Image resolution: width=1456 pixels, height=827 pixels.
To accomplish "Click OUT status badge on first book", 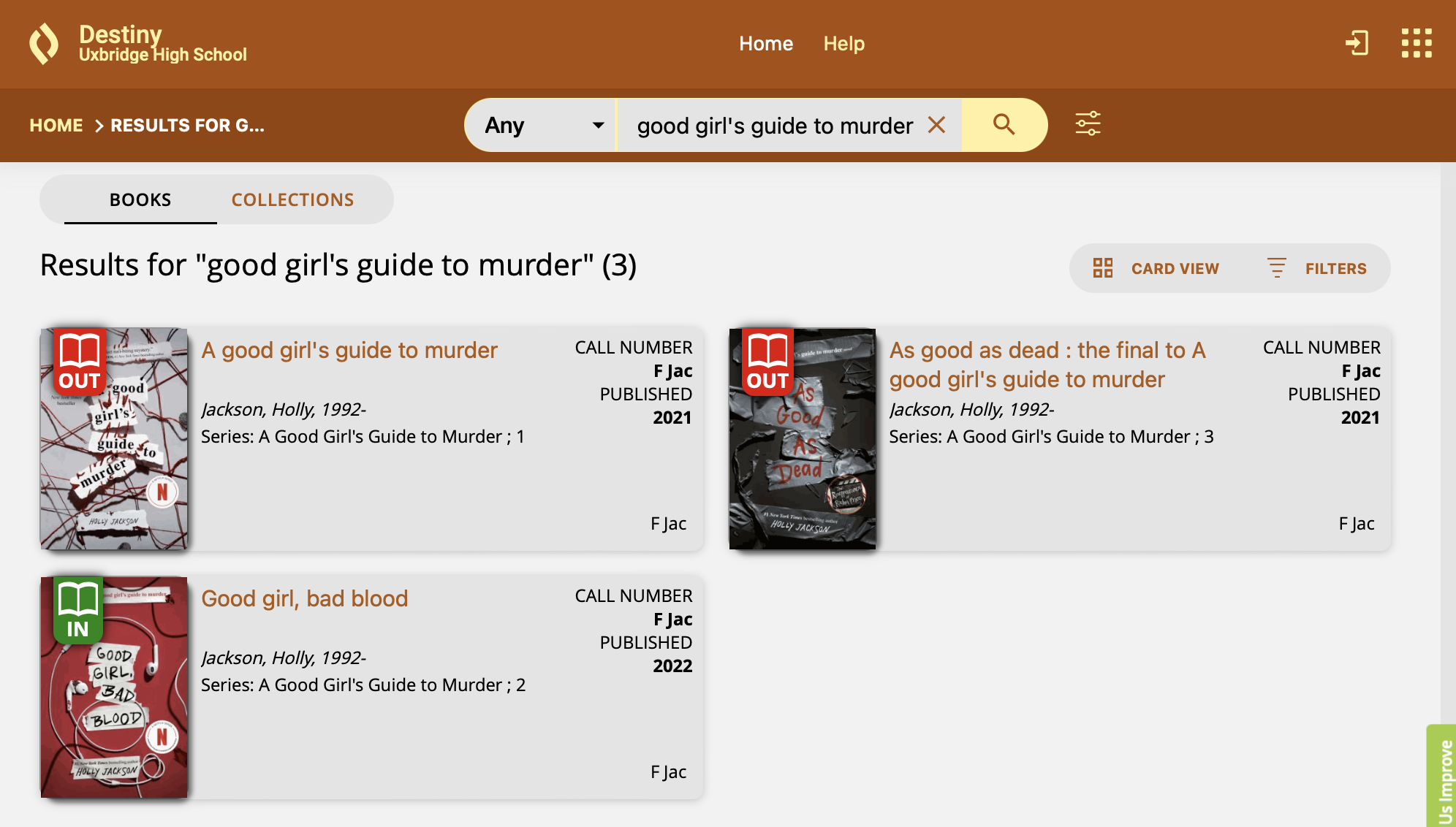I will (79, 362).
